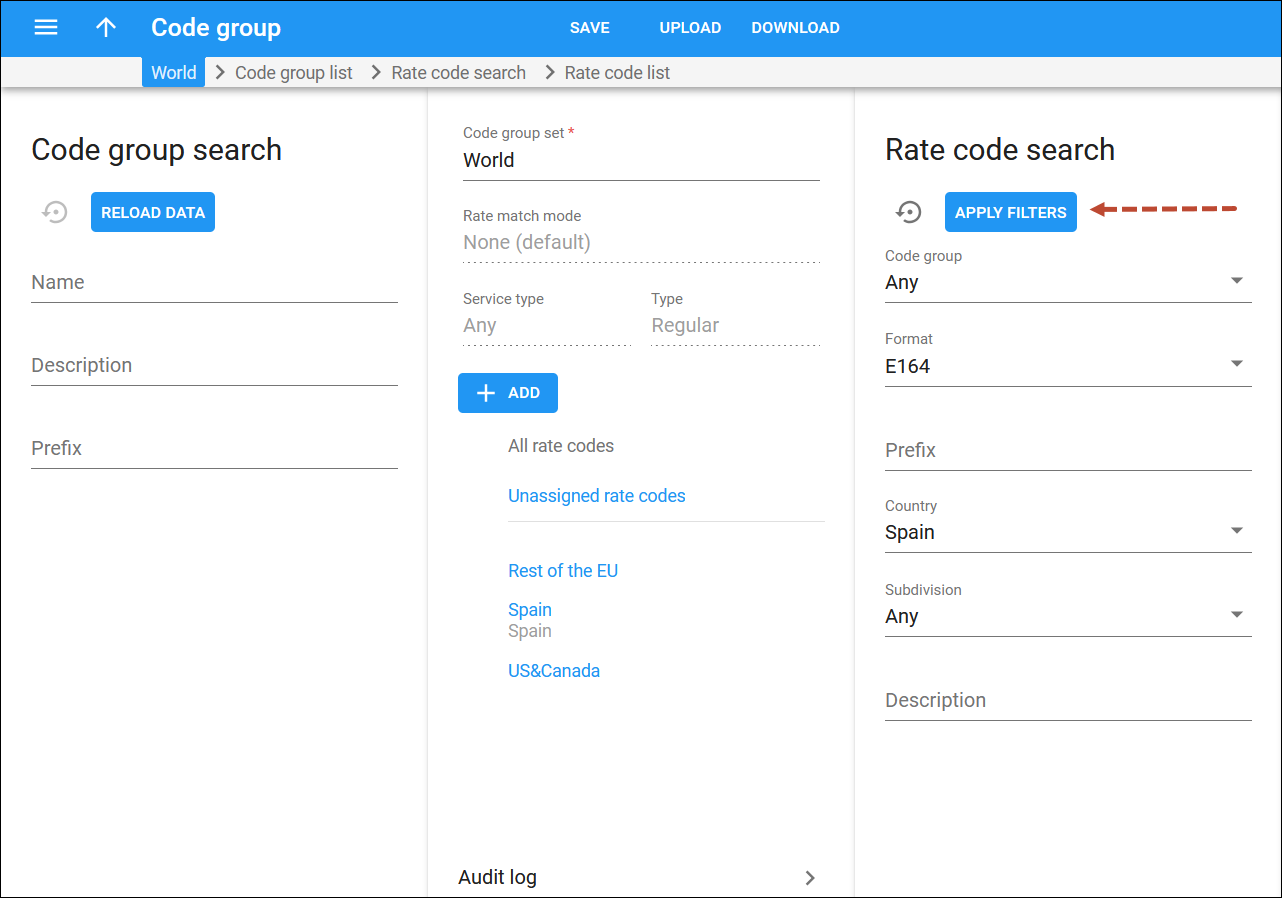Click Prefix field in Code group search
The image size is (1282, 898).
[x=214, y=449]
